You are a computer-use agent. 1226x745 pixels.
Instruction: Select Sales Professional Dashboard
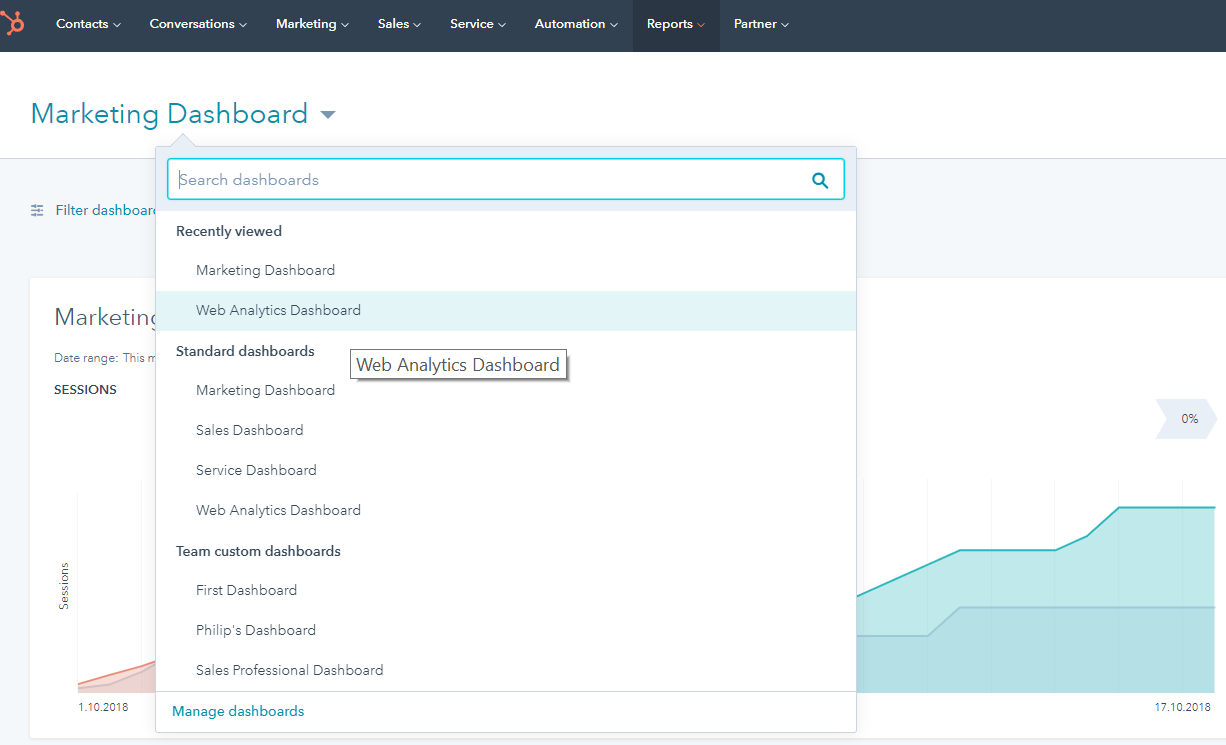pos(506,671)
